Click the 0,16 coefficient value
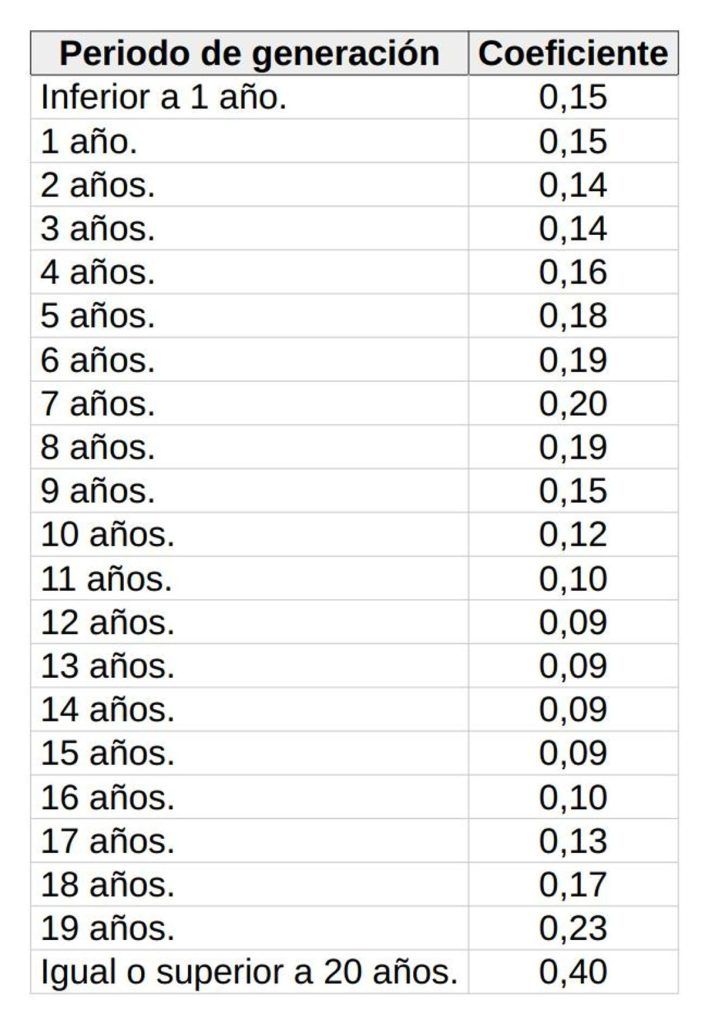 [573, 272]
